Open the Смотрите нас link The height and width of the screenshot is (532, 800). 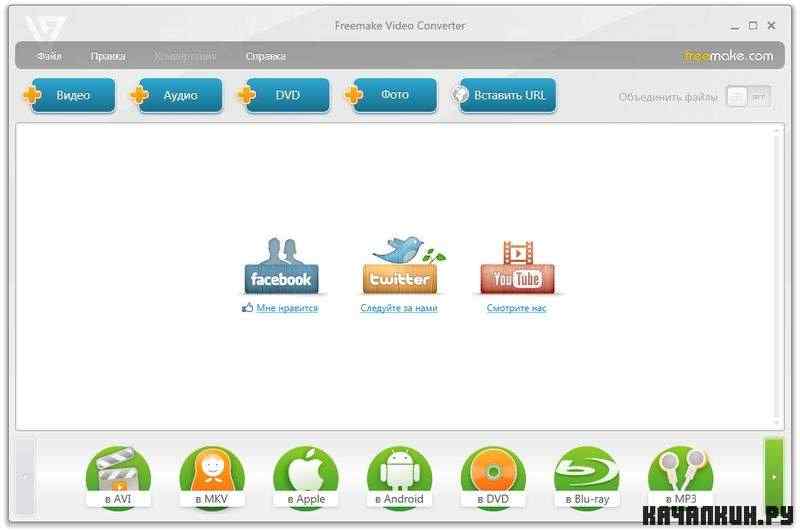click(x=516, y=308)
